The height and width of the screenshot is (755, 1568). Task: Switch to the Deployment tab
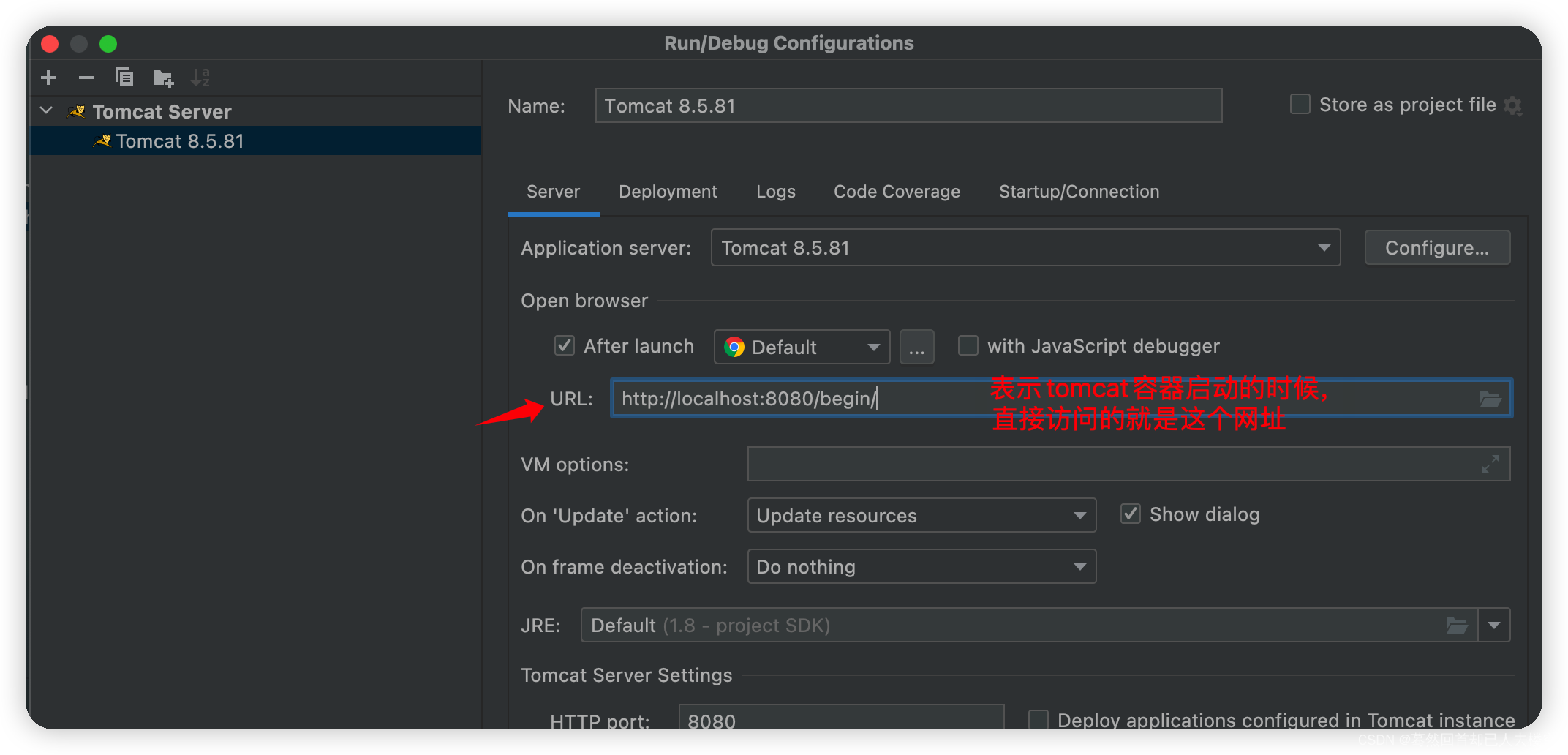668,192
